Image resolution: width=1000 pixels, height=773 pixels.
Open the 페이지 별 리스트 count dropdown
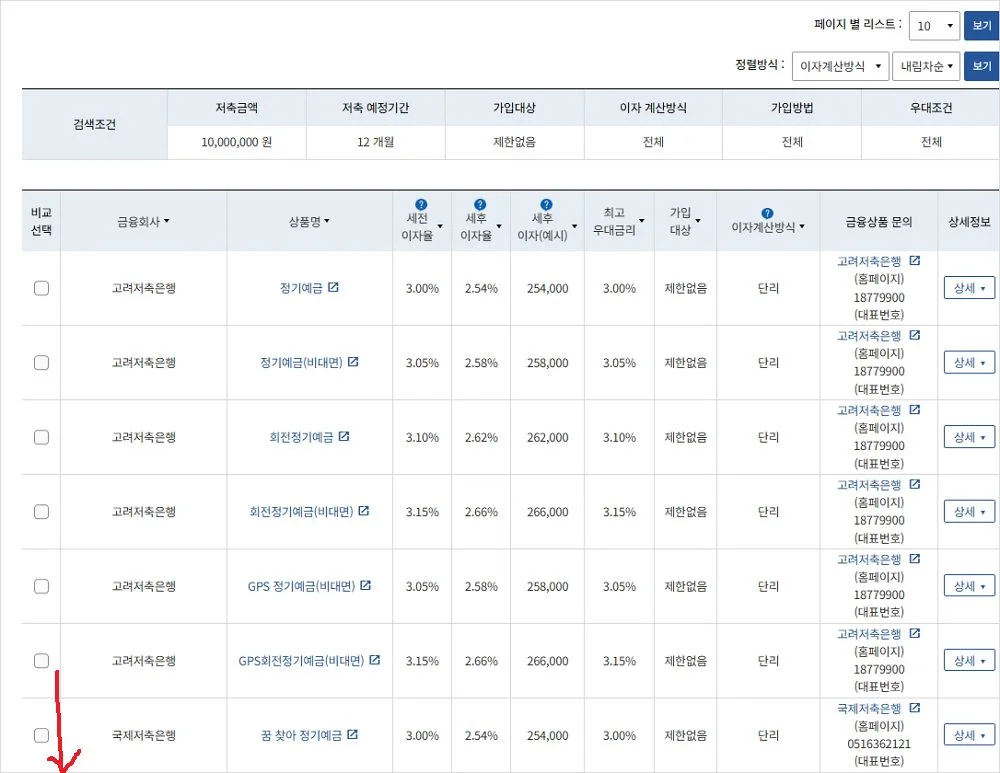tap(934, 26)
